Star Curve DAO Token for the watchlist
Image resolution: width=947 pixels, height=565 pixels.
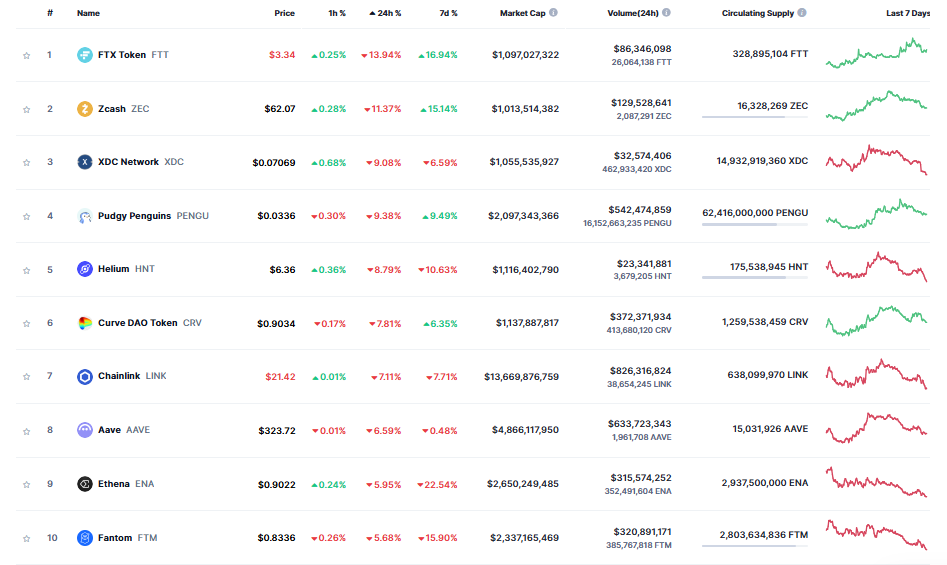tap(27, 324)
